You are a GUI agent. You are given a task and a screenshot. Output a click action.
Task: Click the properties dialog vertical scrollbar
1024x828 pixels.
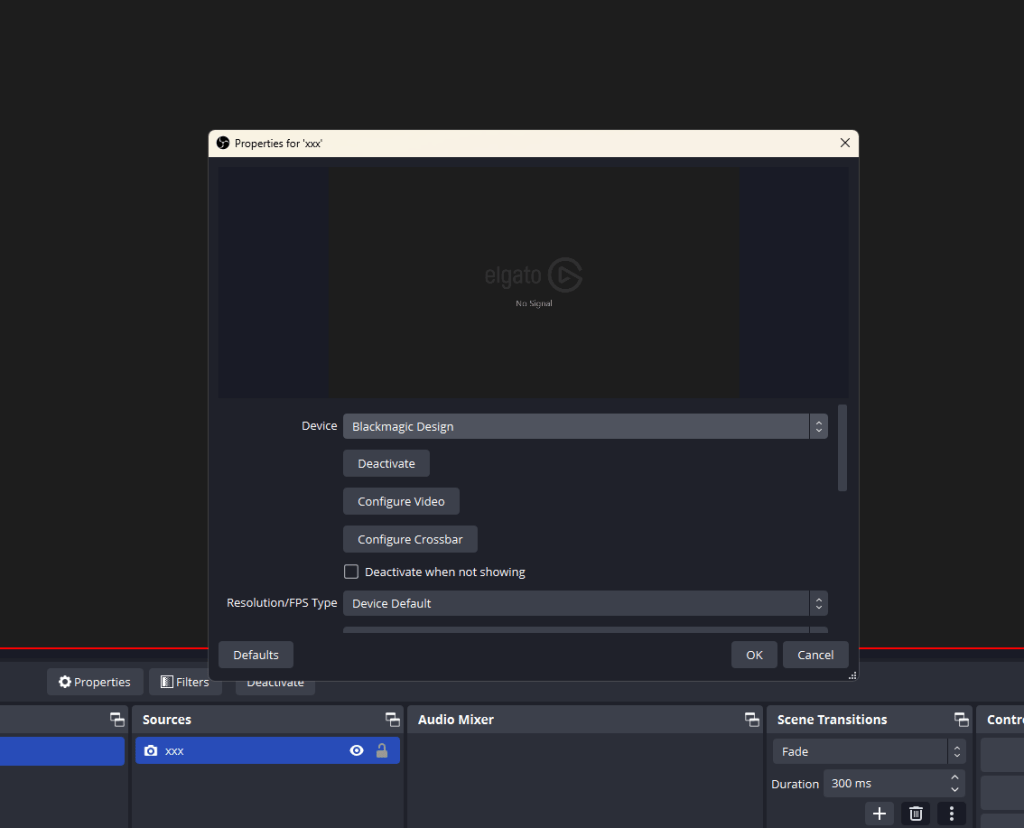click(842, 448)
